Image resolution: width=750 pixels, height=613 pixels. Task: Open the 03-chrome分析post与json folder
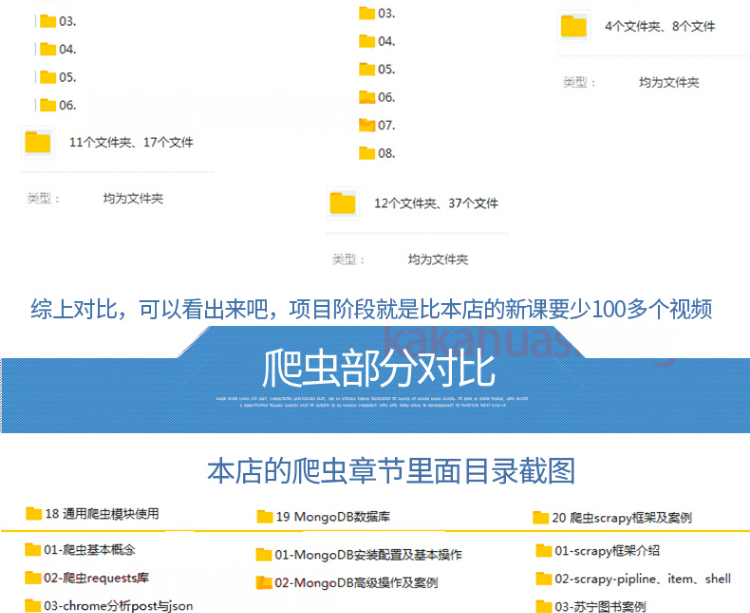coord(109,606)
